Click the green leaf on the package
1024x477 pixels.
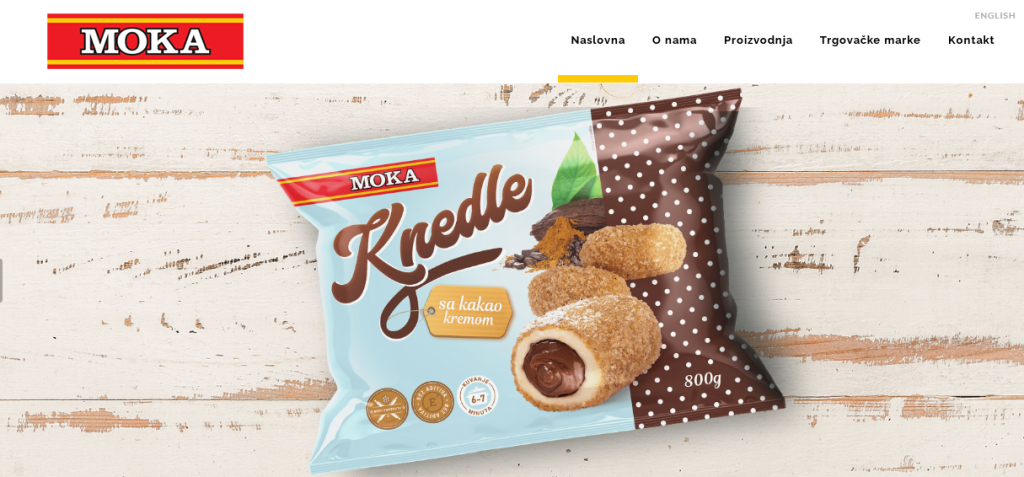pos(576,170)
